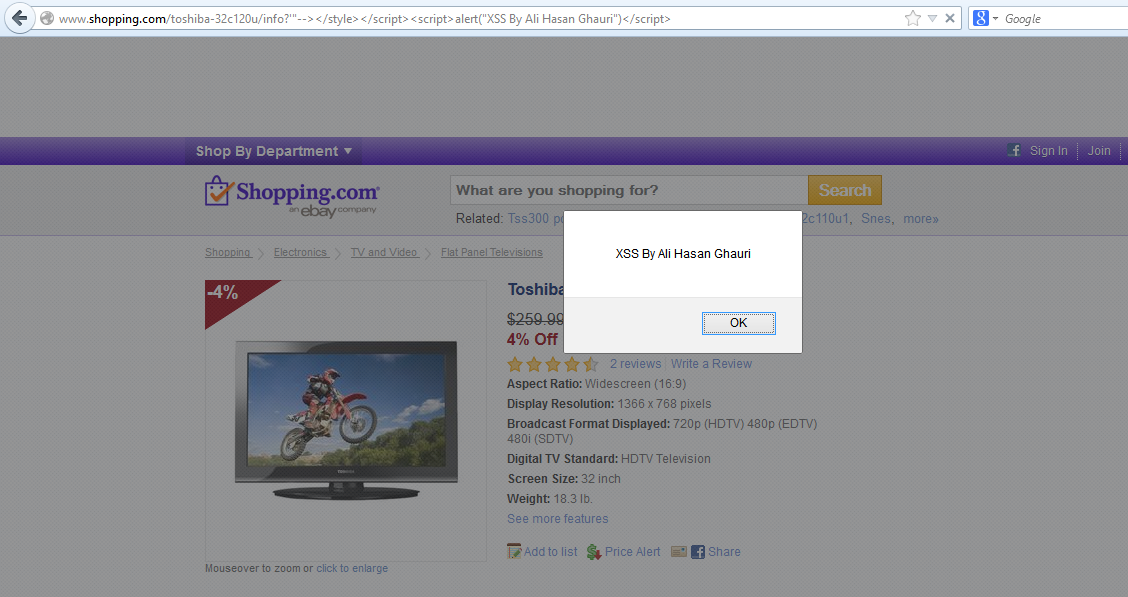Click the Facebook Share icon

click(x=698, y=552)
